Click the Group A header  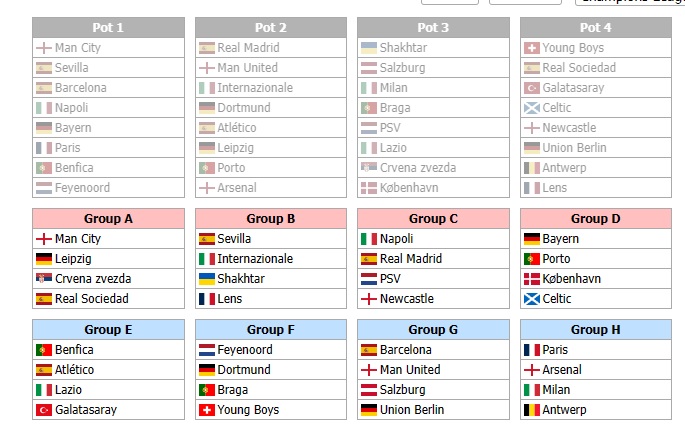(x=108, y=218)
